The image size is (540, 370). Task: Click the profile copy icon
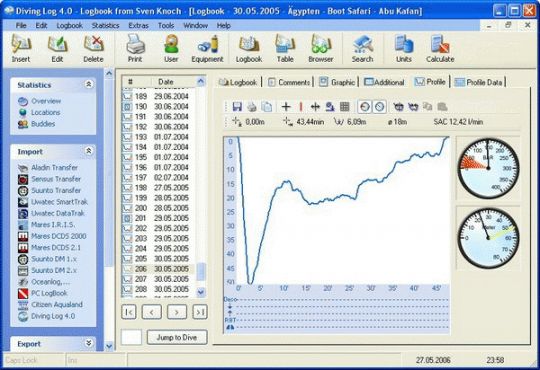(x=267, y=107)
